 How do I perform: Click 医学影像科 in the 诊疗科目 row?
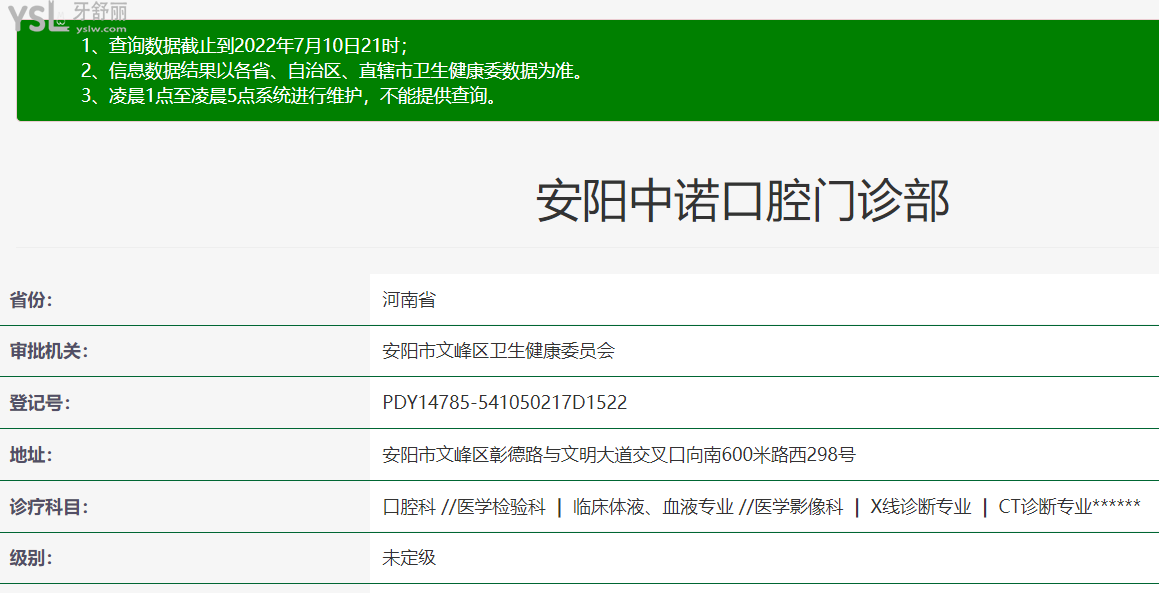(x=798, y=506)
